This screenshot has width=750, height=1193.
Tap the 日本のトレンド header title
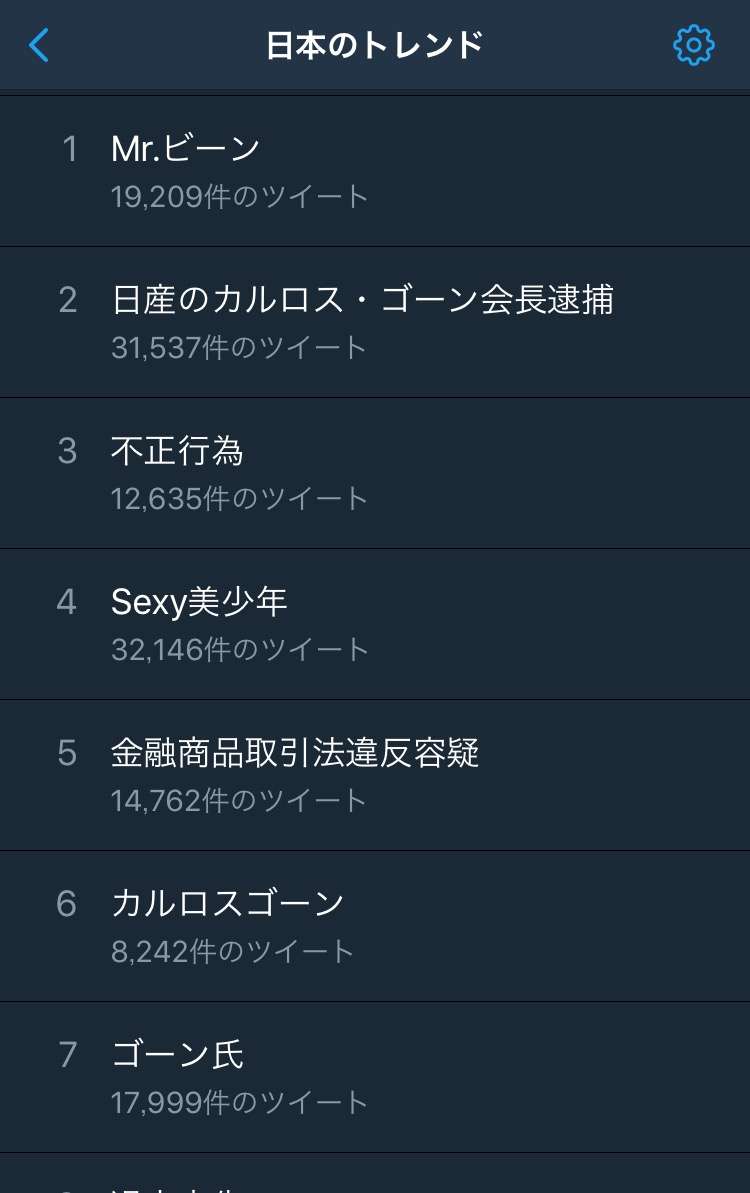click(374, 45)
